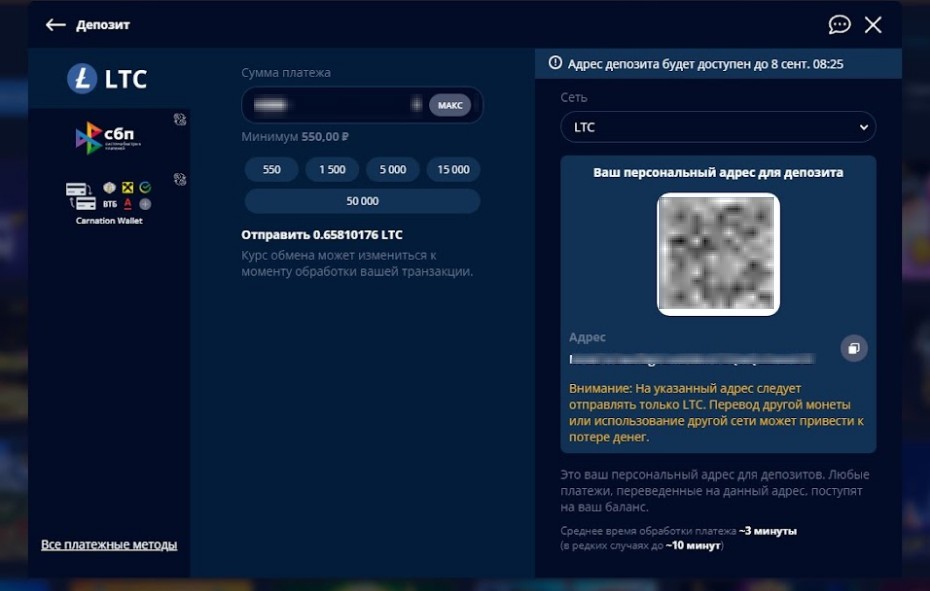Expand the Сеть network dropdown

point(718,127)
